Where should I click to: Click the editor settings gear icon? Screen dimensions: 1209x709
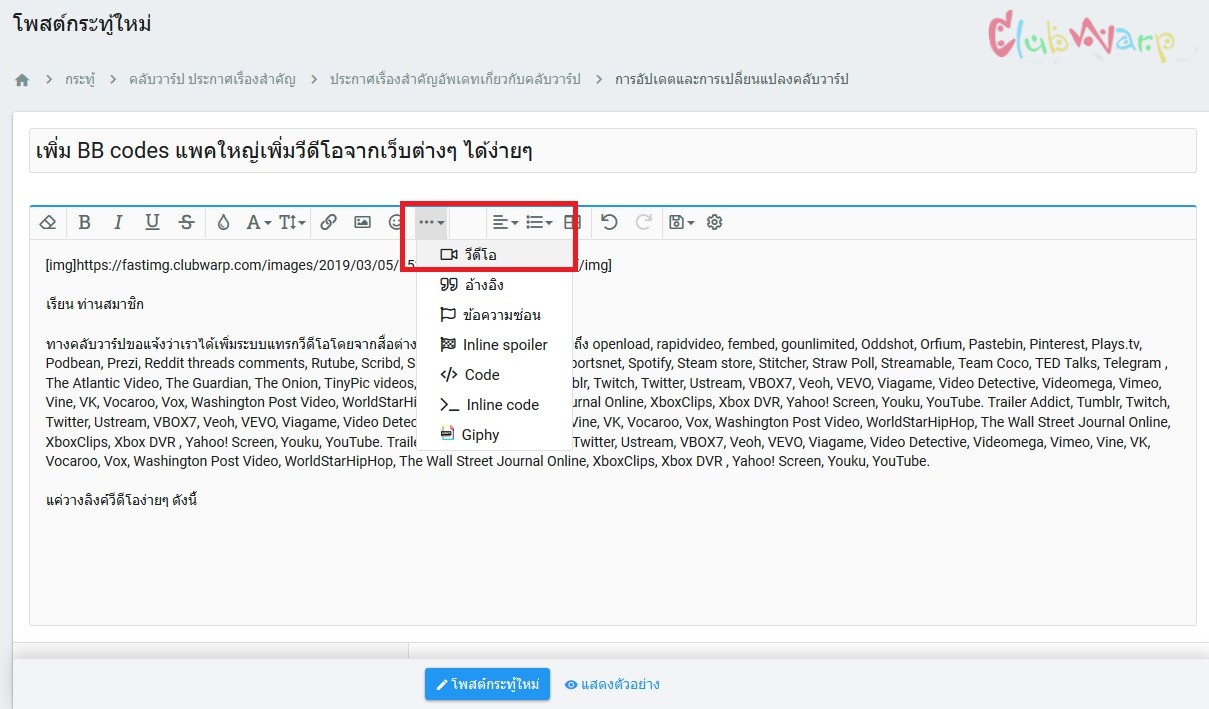tap(714, 222)
